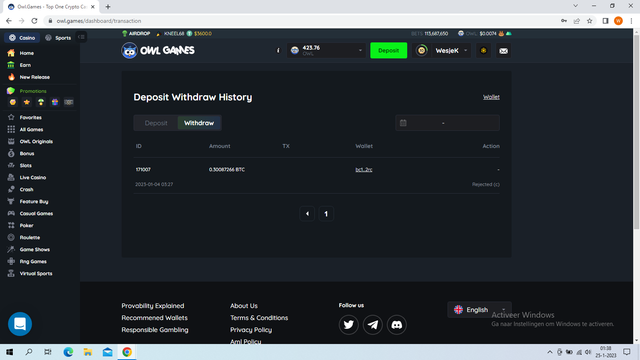Open Terms & Conditions link
640x360 pixels.
point(259,318)
